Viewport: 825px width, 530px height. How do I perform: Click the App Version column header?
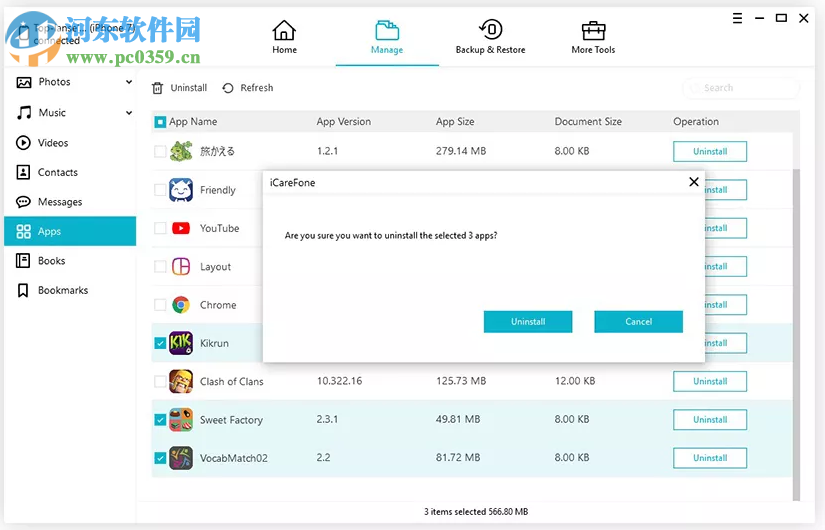pyautogui.click(x=344, y=122)
